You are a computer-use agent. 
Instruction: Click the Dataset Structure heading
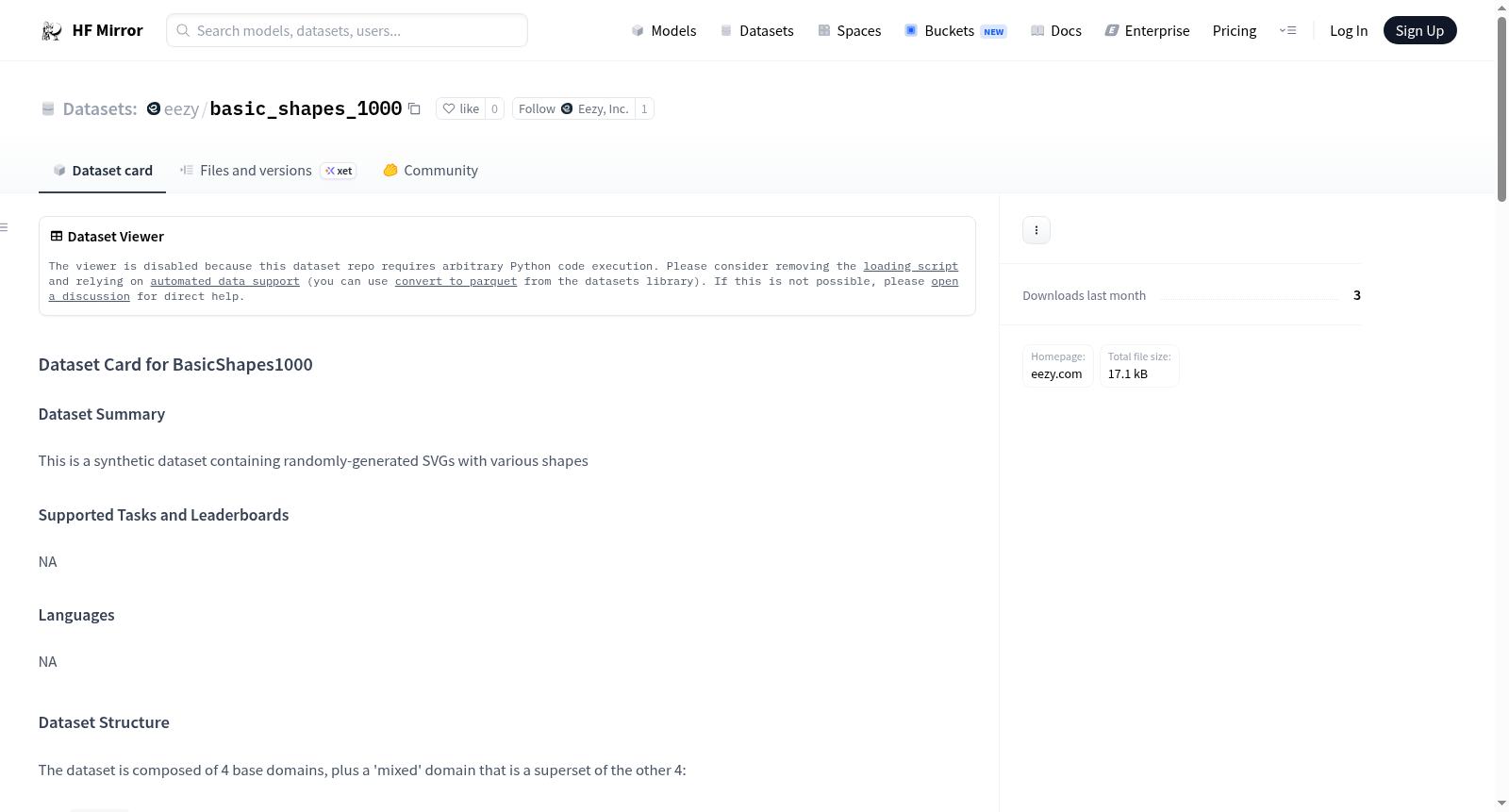click(104, 722)
